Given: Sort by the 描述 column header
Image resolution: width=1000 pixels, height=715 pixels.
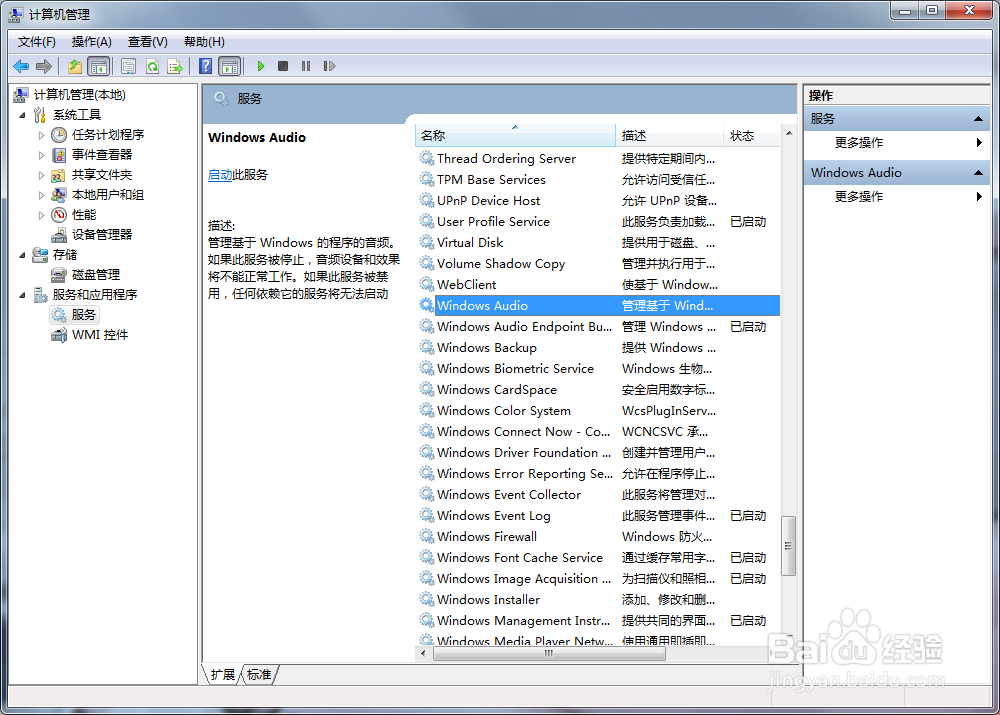Looking at the screenshot, I should tap(670, 136).
